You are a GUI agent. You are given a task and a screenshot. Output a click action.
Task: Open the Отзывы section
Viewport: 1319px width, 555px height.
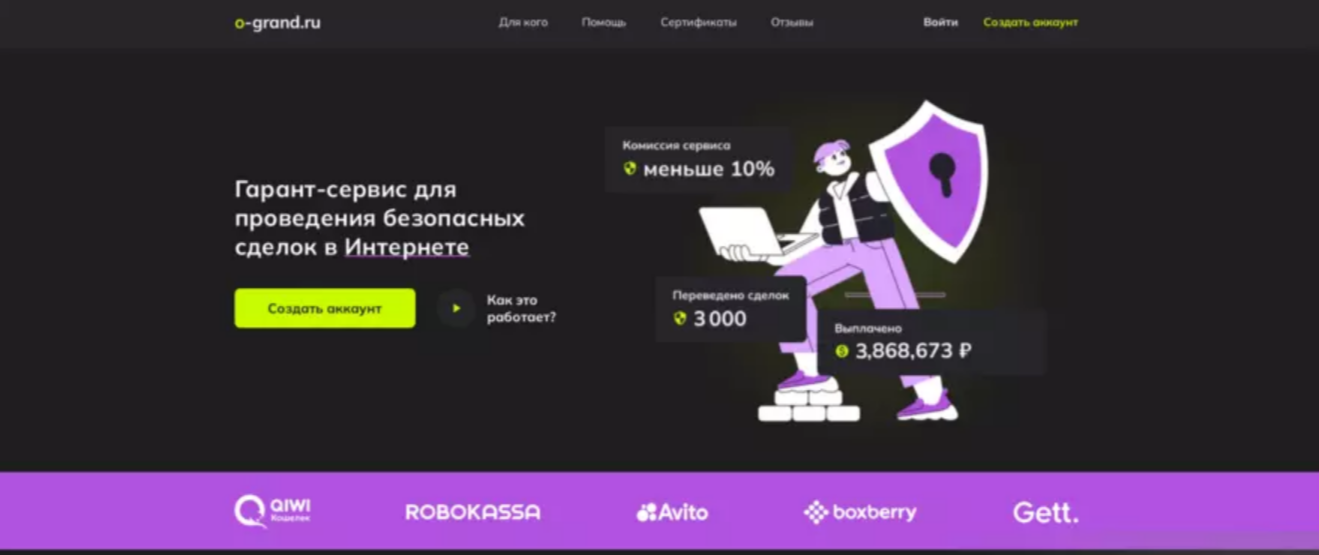point(792,22)
